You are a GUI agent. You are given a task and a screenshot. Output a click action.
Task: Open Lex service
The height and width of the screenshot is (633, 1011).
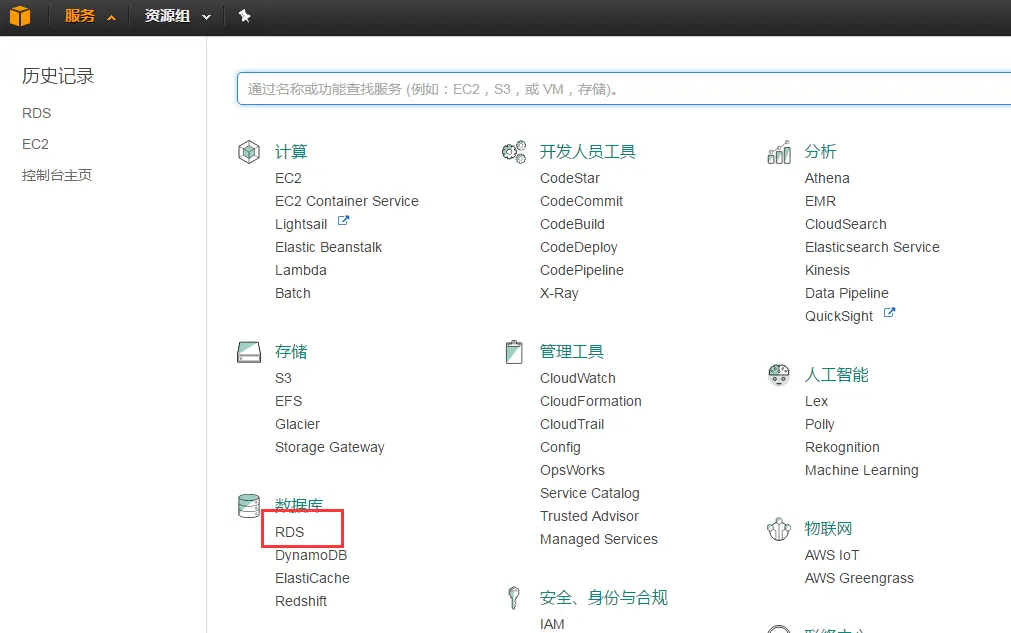[x=816, y=402]
